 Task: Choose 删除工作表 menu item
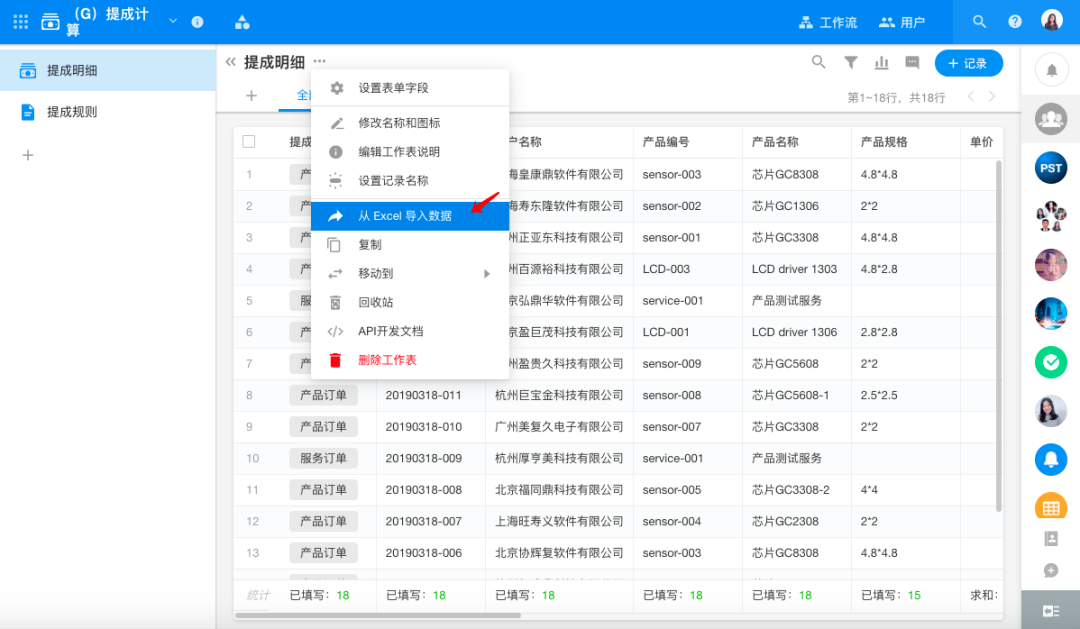pyautogui.click(x=410, y=360)
